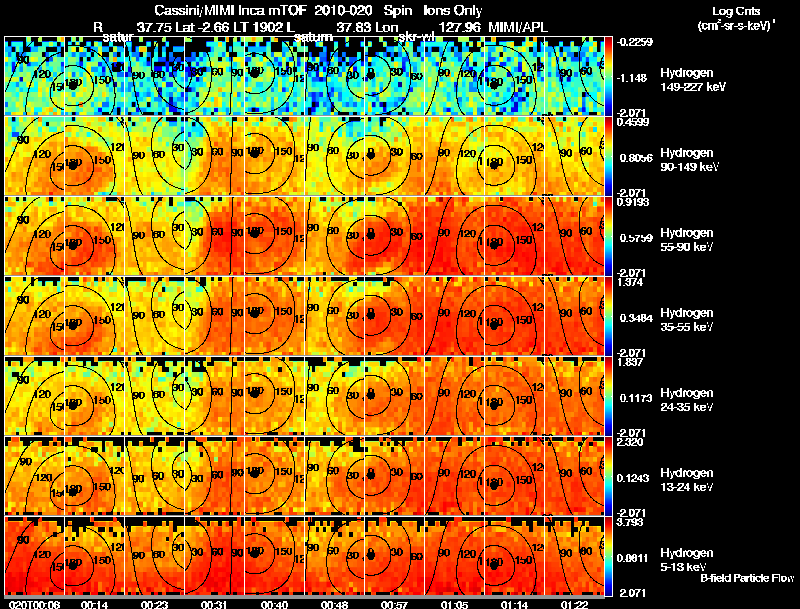
Task: Select the 'Hydrogen 149-227 keV' label
Action: 693,80
